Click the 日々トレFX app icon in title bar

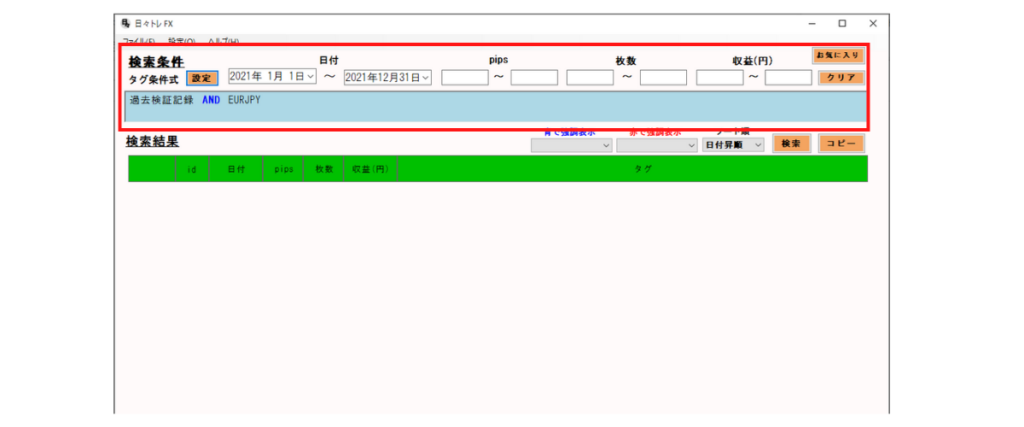(x=125, y=23)
